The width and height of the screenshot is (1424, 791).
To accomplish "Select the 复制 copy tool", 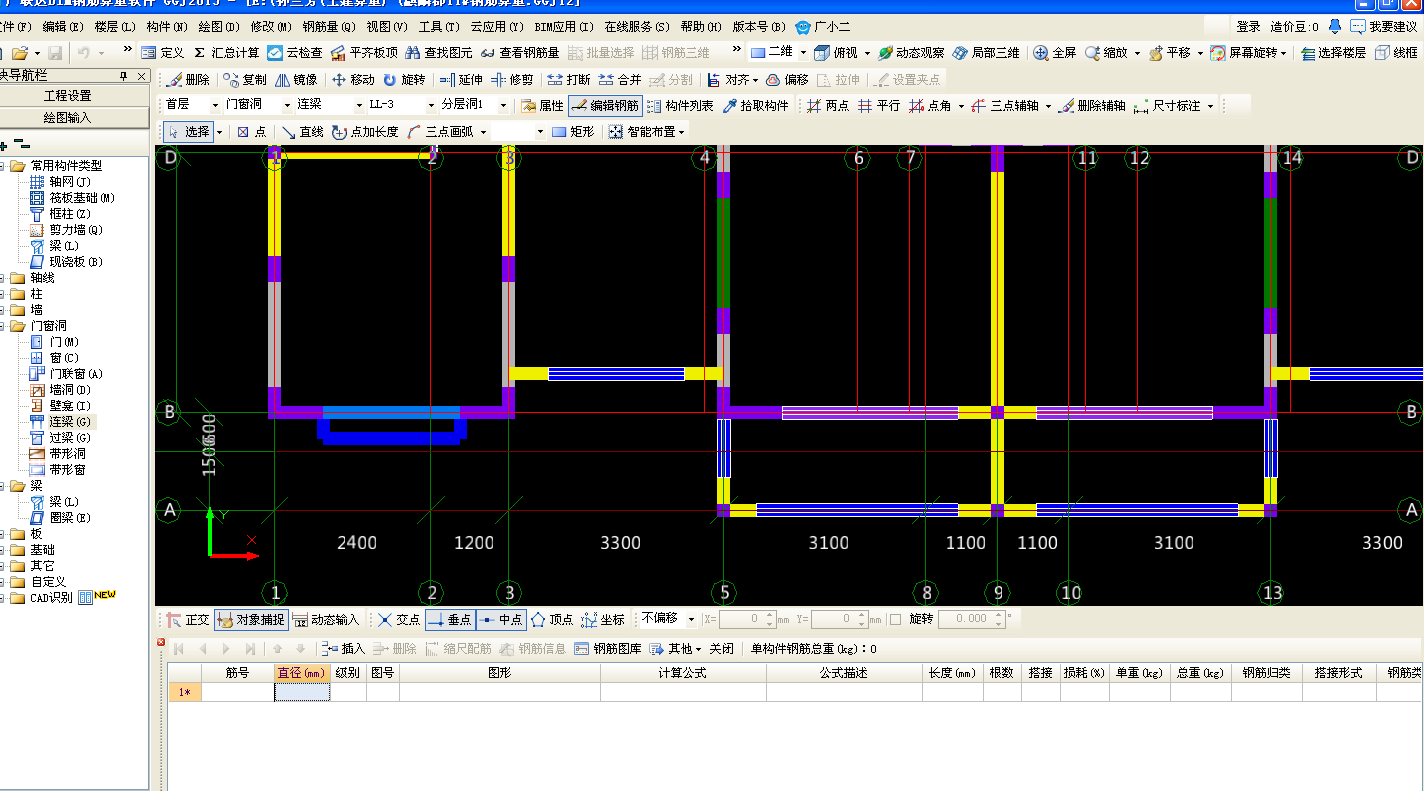I will (x=245, y=79).
